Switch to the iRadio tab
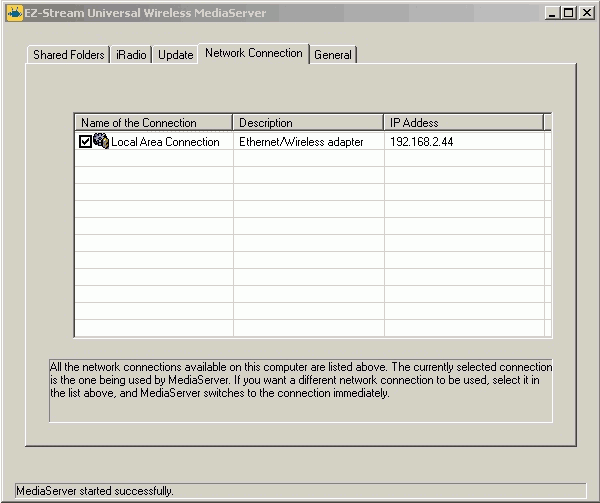Viewport: 600px width, 503px height. (x=131, y=55)
